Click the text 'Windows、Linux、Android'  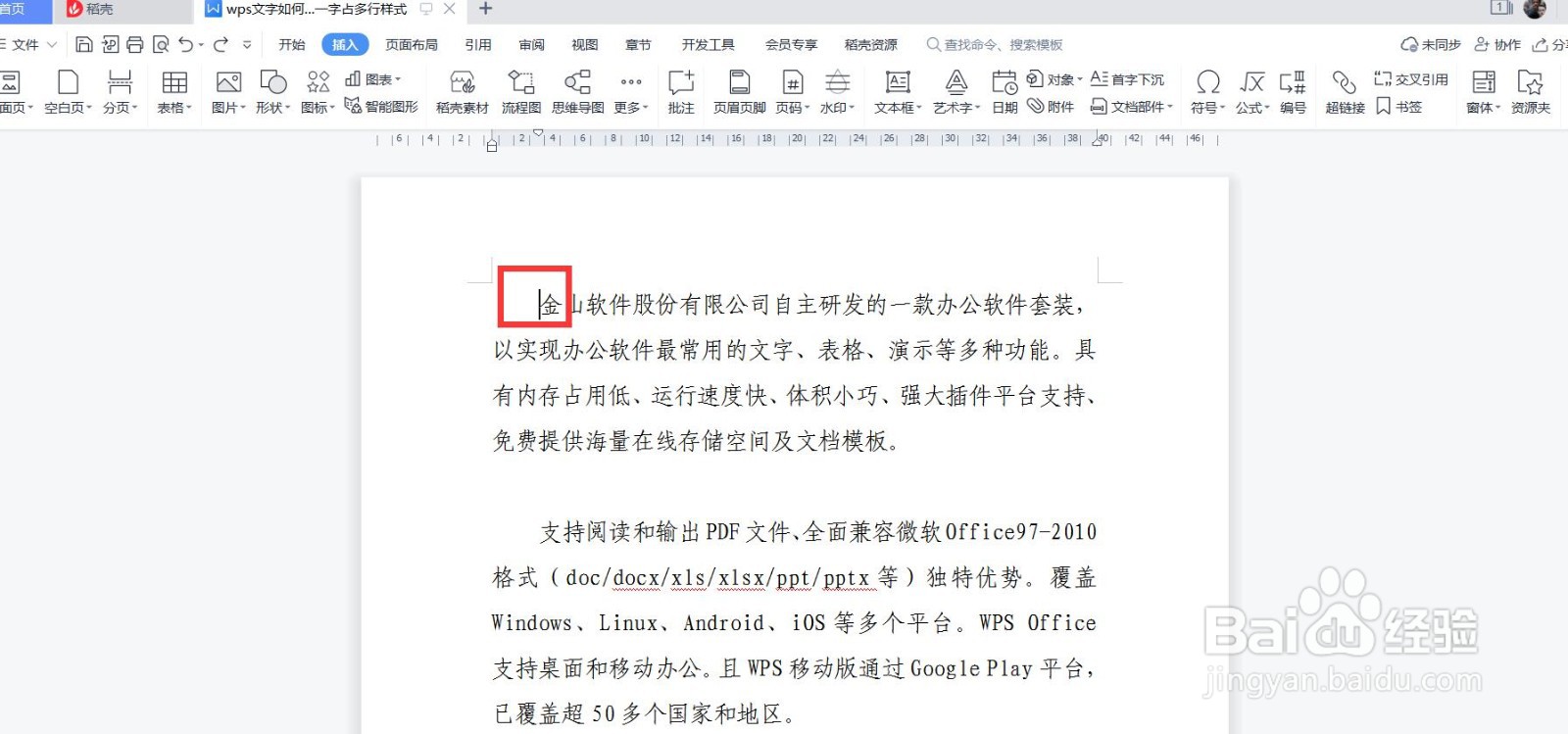tap(627, 622)
